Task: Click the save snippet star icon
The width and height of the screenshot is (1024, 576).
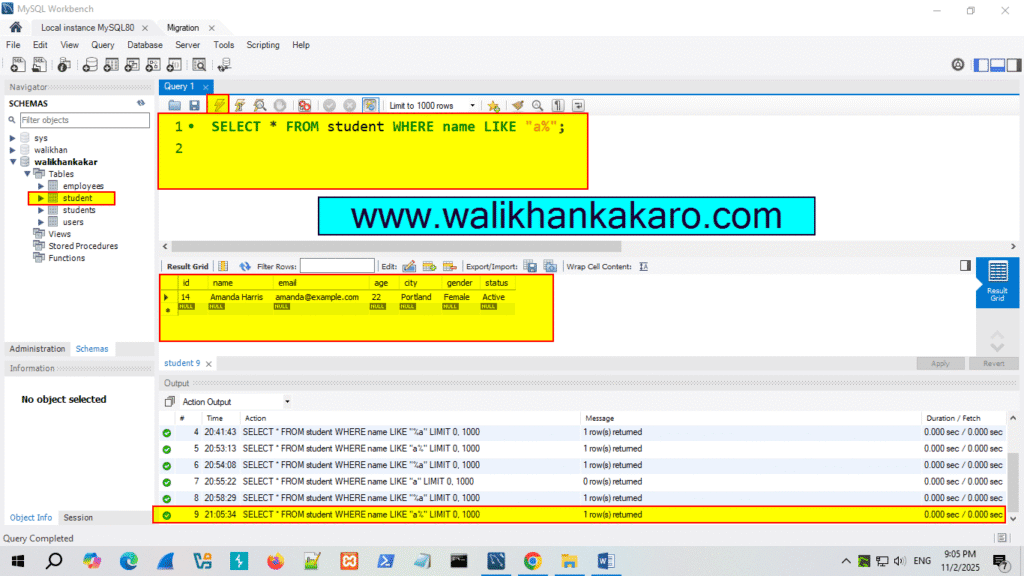Action: 493,104
